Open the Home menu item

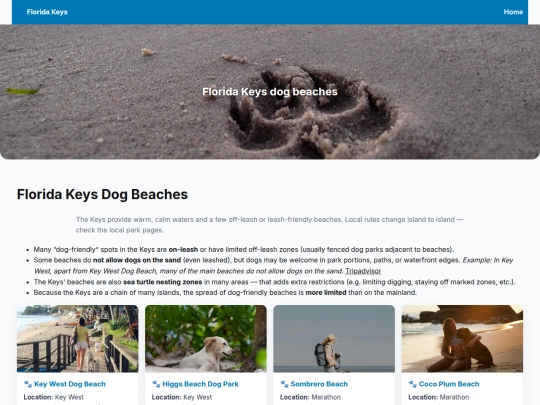click(513, 12)
